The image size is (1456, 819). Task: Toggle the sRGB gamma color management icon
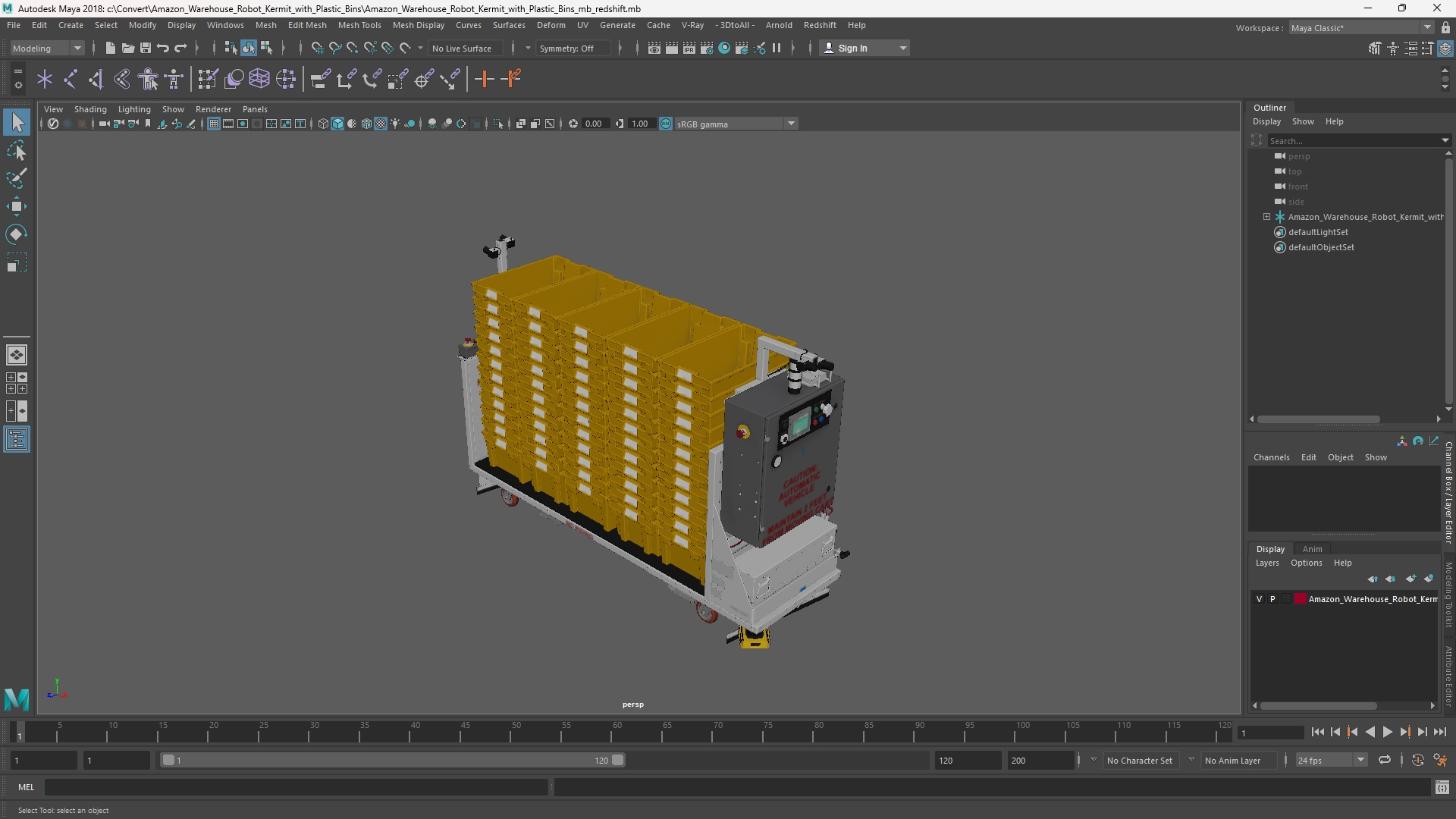click(666, 124)
